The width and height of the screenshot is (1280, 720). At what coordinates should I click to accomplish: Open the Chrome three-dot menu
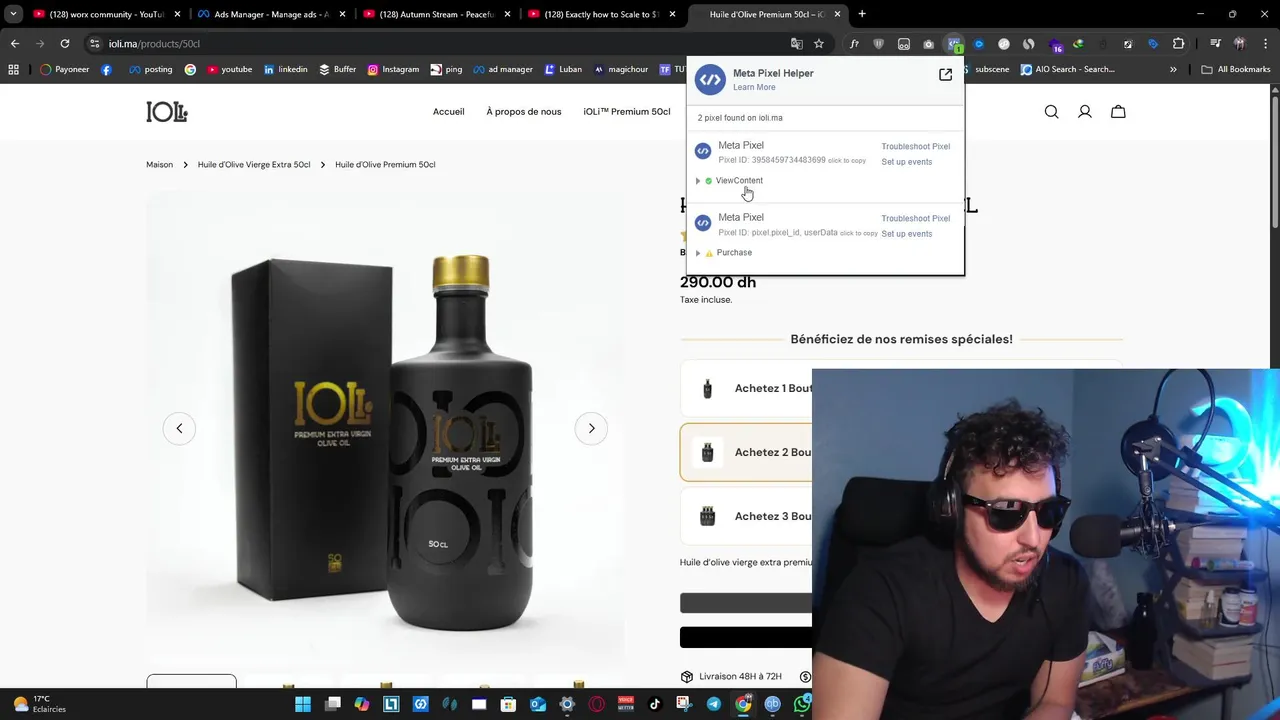coord(1265,44)
